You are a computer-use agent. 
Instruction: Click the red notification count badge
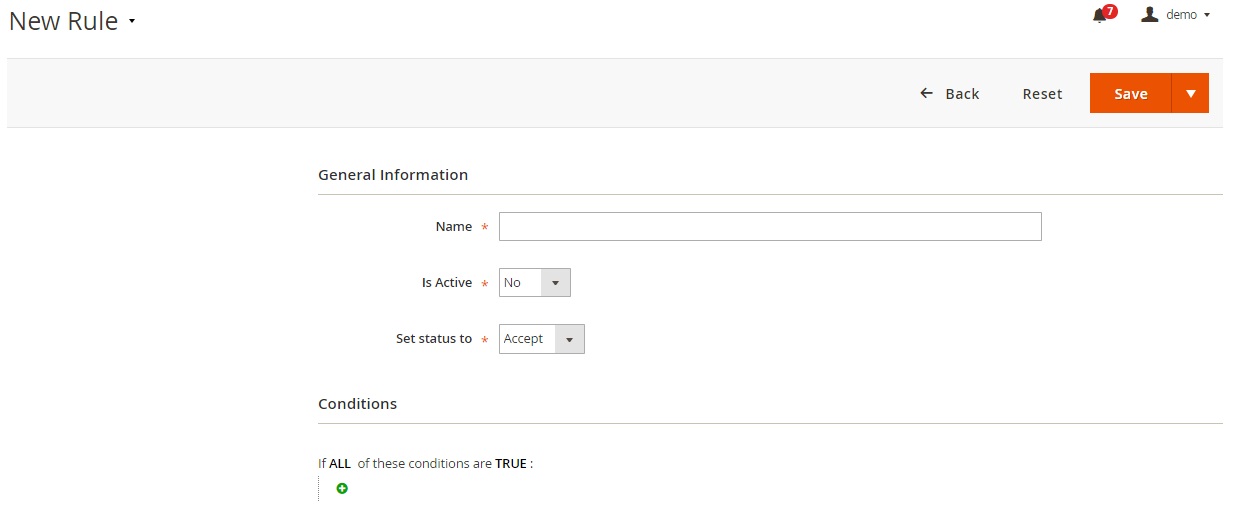click(1110, 11)
